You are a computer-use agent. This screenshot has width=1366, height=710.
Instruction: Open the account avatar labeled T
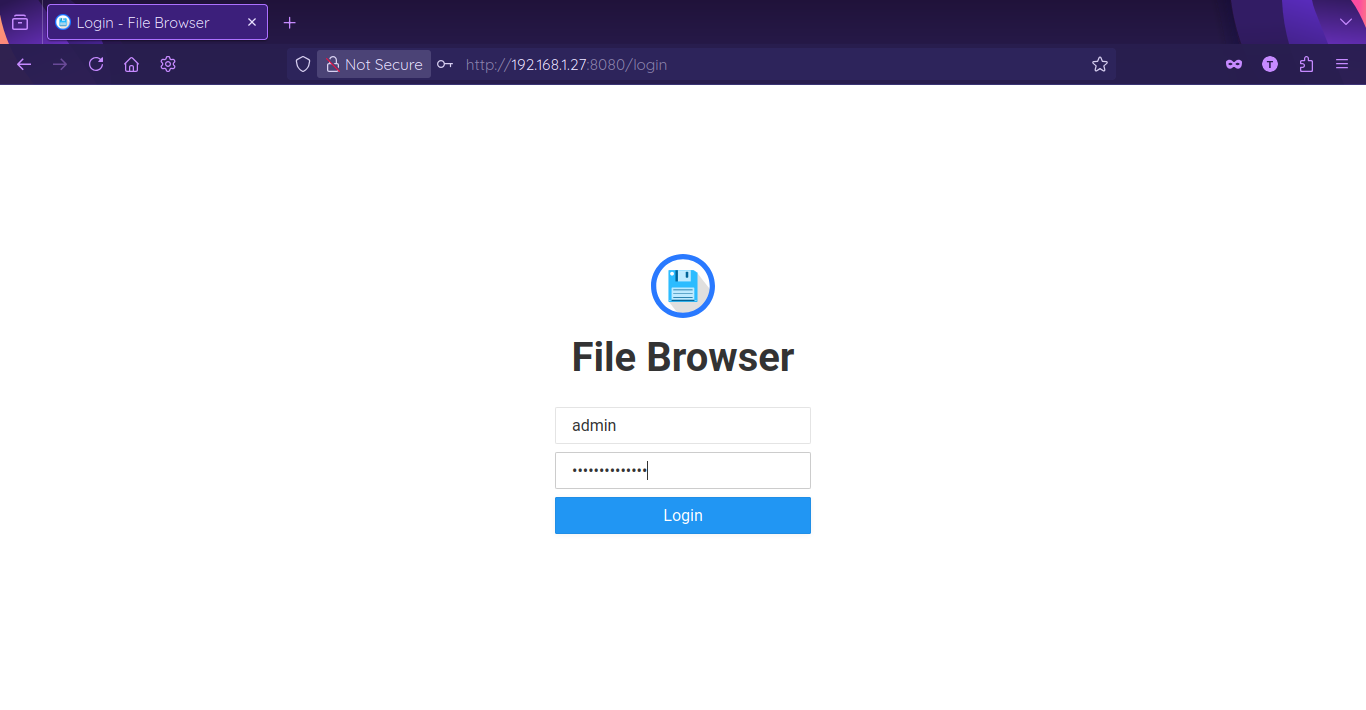pos(1270,64)
